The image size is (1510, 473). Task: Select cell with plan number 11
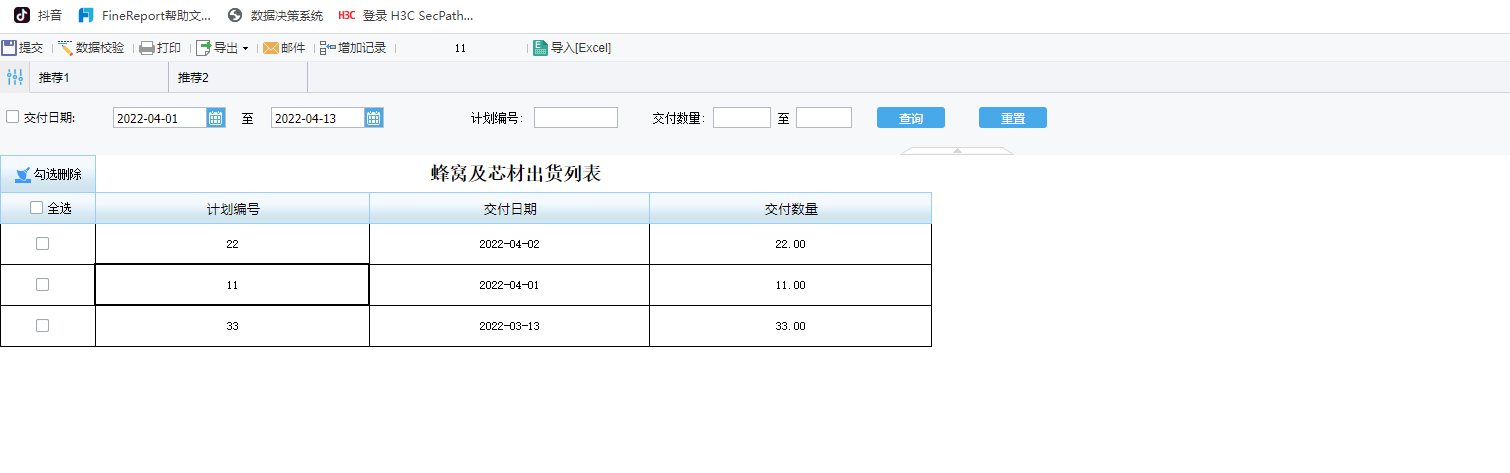233,285
